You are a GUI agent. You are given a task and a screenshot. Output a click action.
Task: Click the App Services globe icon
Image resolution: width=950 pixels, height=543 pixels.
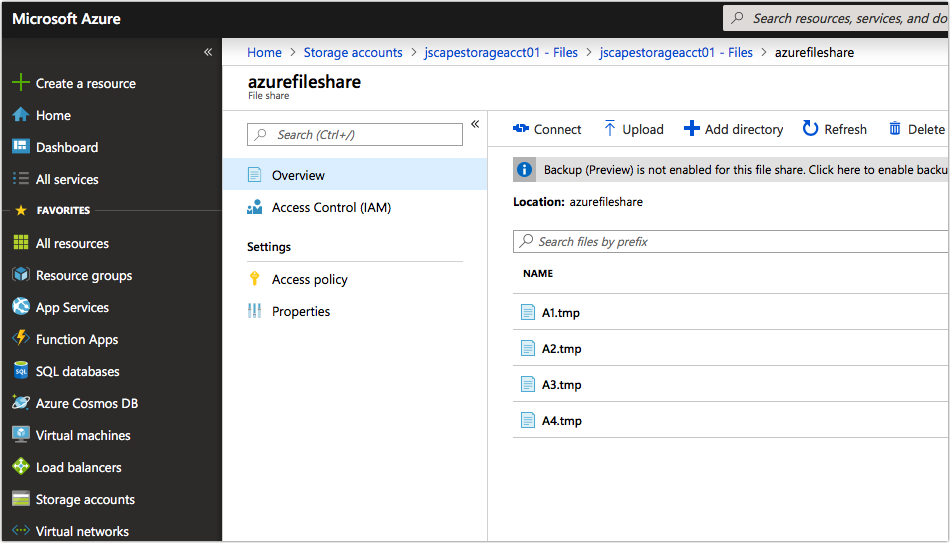click(x=21, y=307)
